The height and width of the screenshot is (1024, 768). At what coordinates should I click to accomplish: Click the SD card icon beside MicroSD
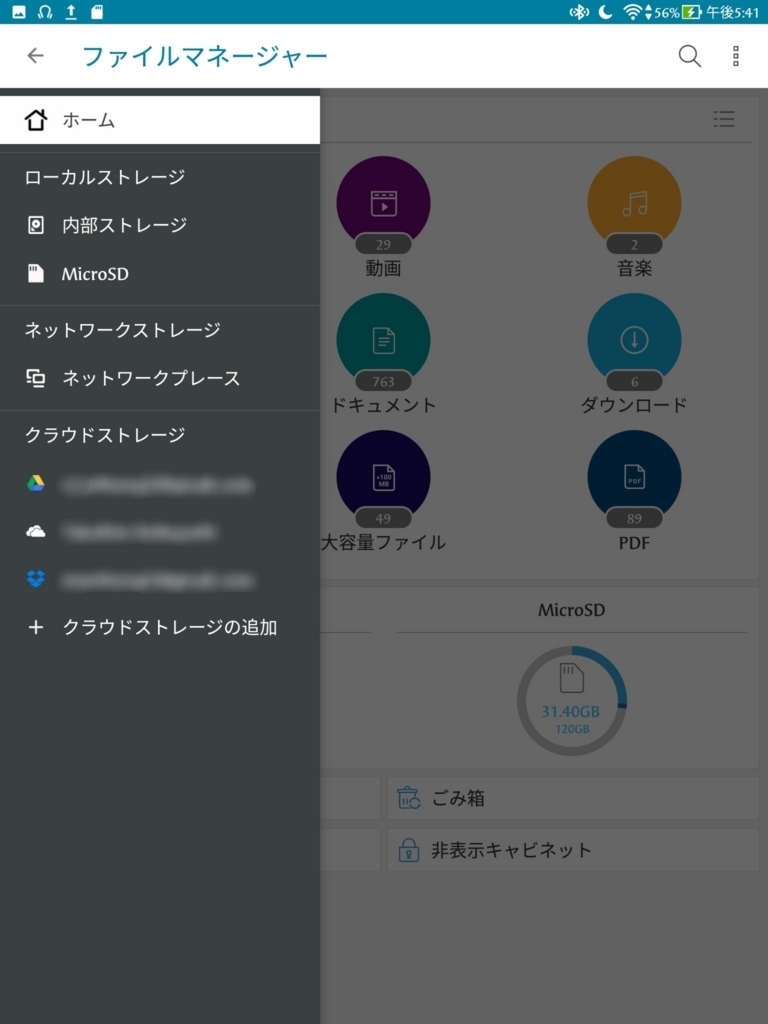(x=36, y=274)
